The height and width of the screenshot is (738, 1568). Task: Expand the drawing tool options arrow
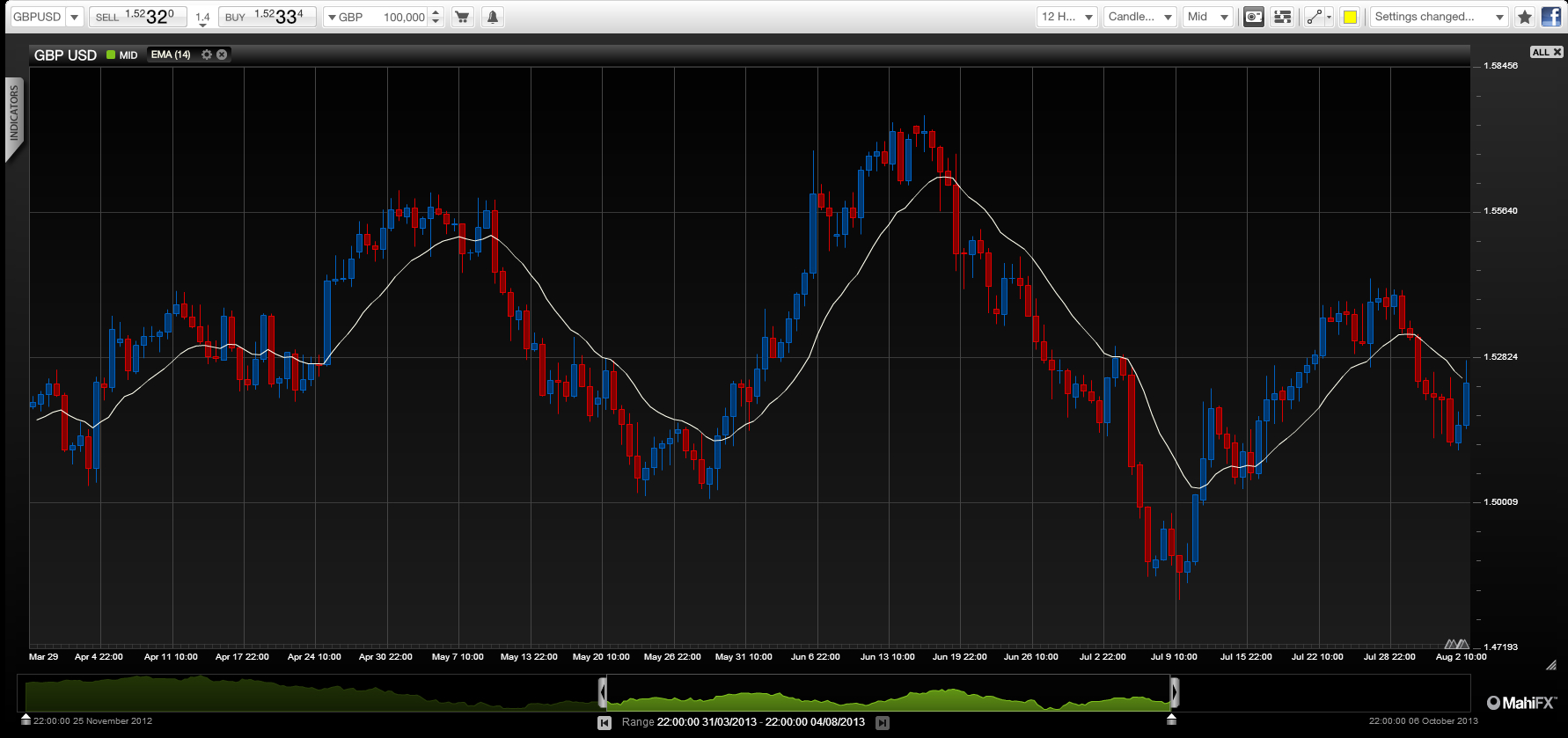point(1329,17)
